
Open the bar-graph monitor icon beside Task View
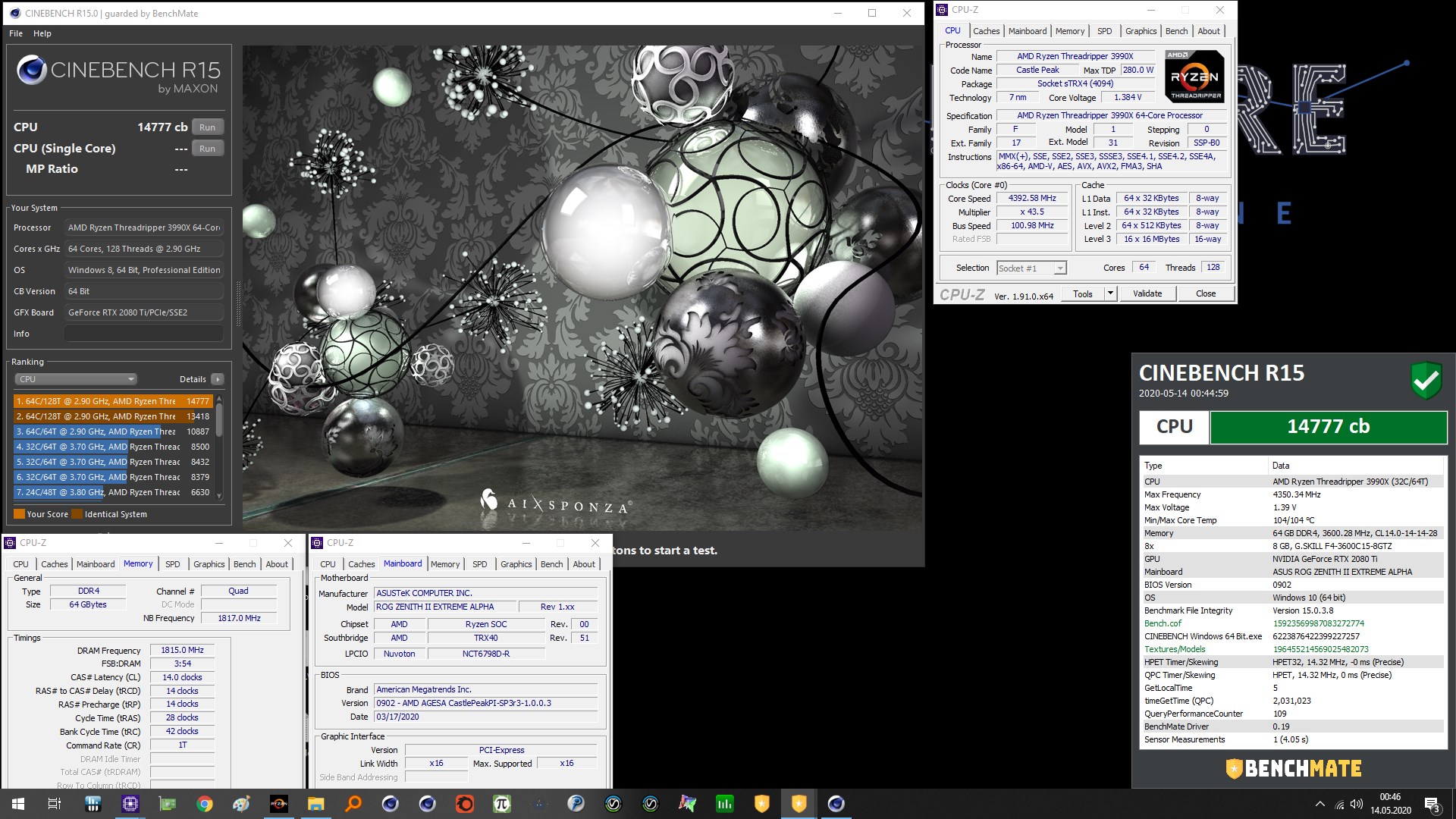click(93, 804)
